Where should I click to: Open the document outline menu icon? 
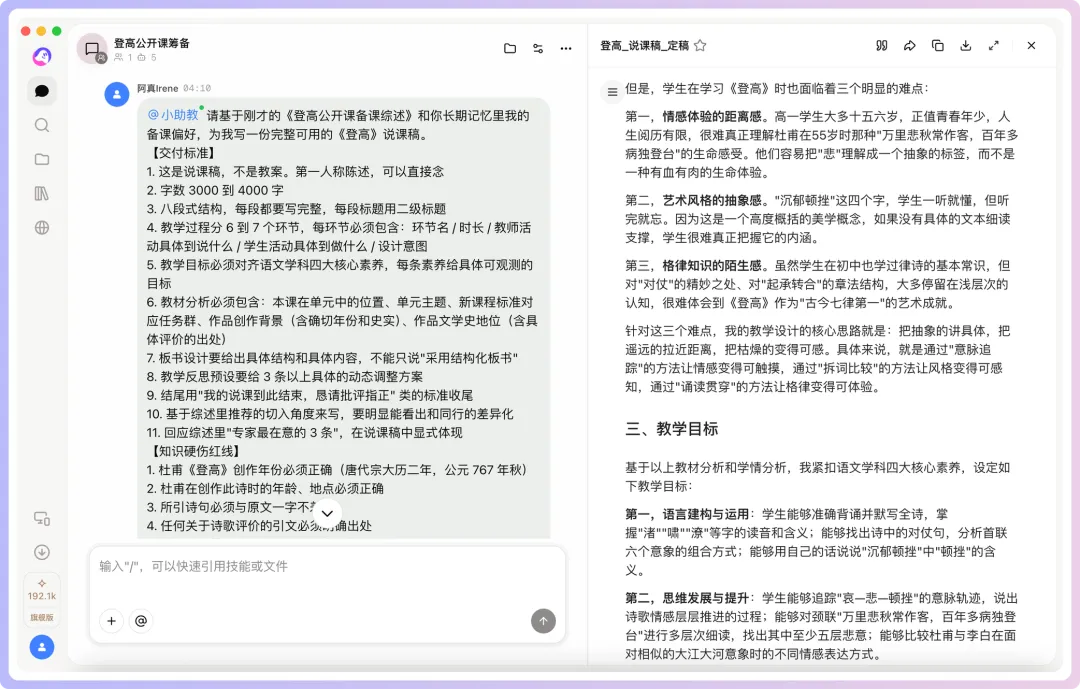click(x=612, y=92)
